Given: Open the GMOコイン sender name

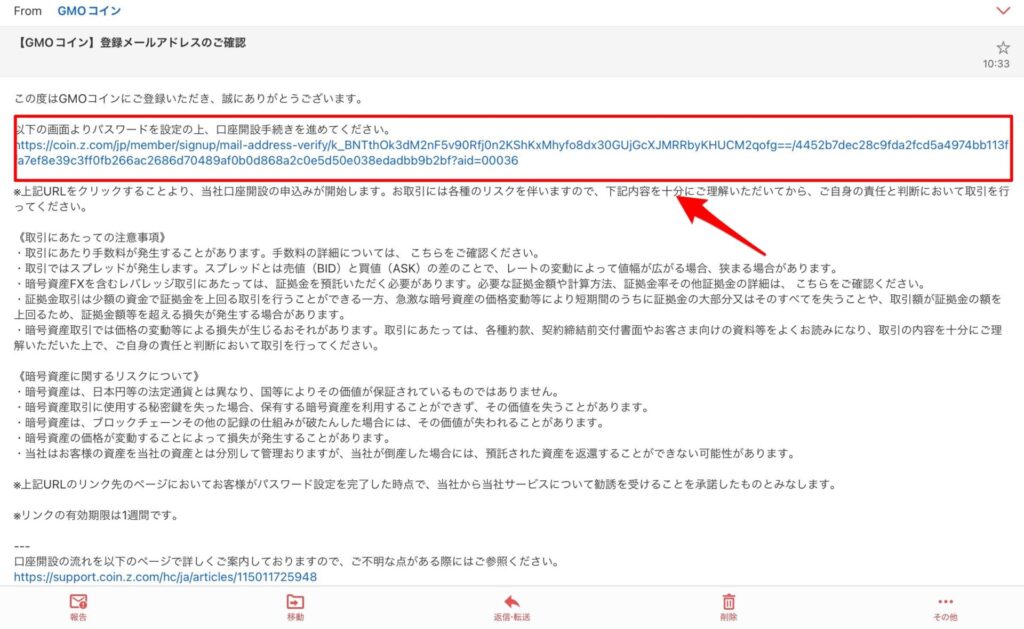Looking at the screenshot, I should point(89,11).
